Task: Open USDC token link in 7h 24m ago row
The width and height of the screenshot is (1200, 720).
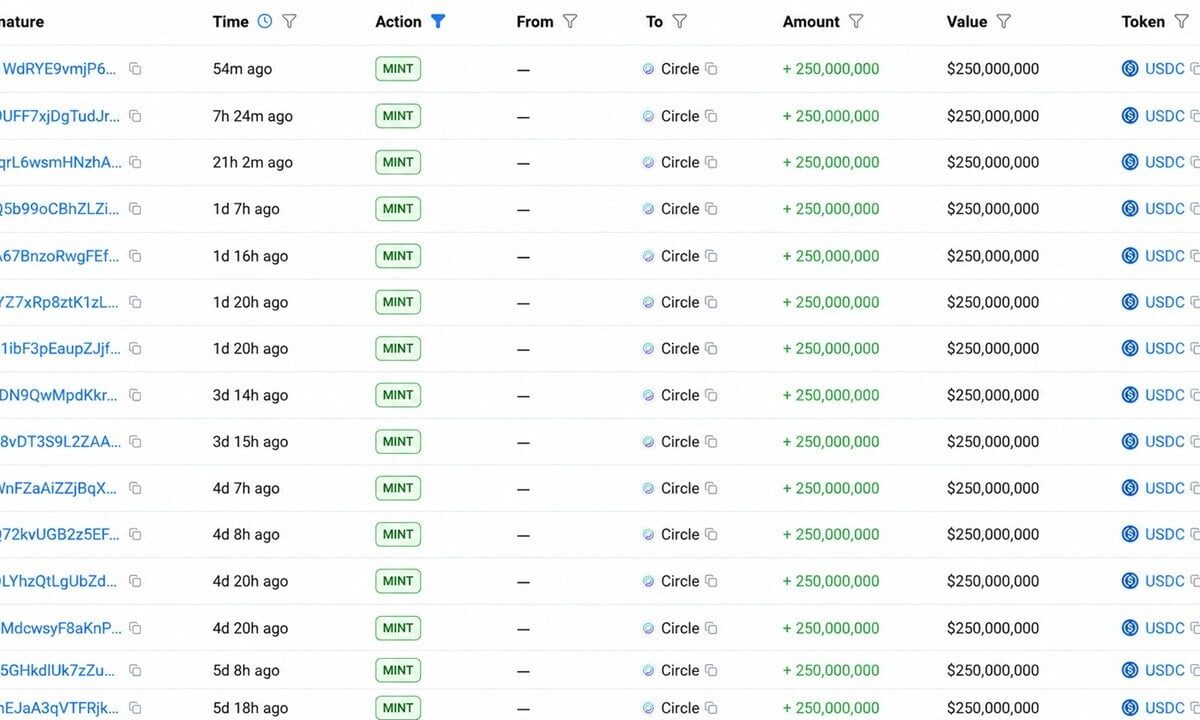Action: [x=1165, y=116]
